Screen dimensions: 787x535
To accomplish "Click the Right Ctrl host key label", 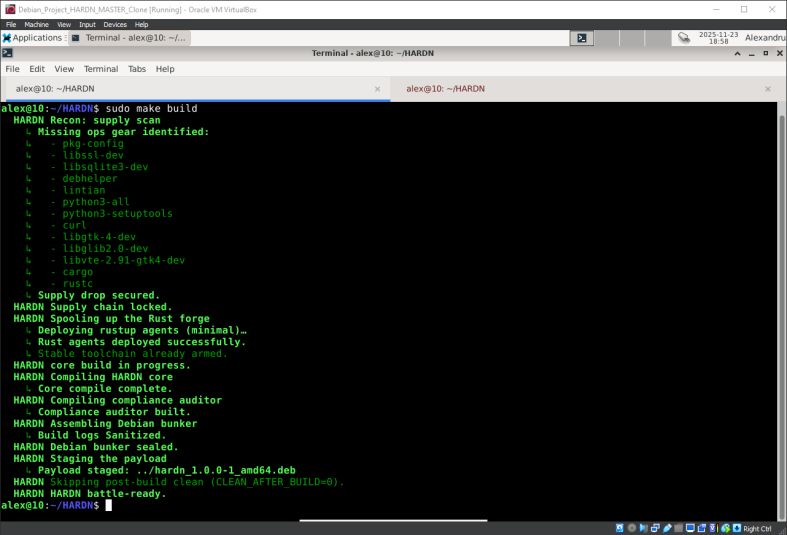I will tap(757, 528).
